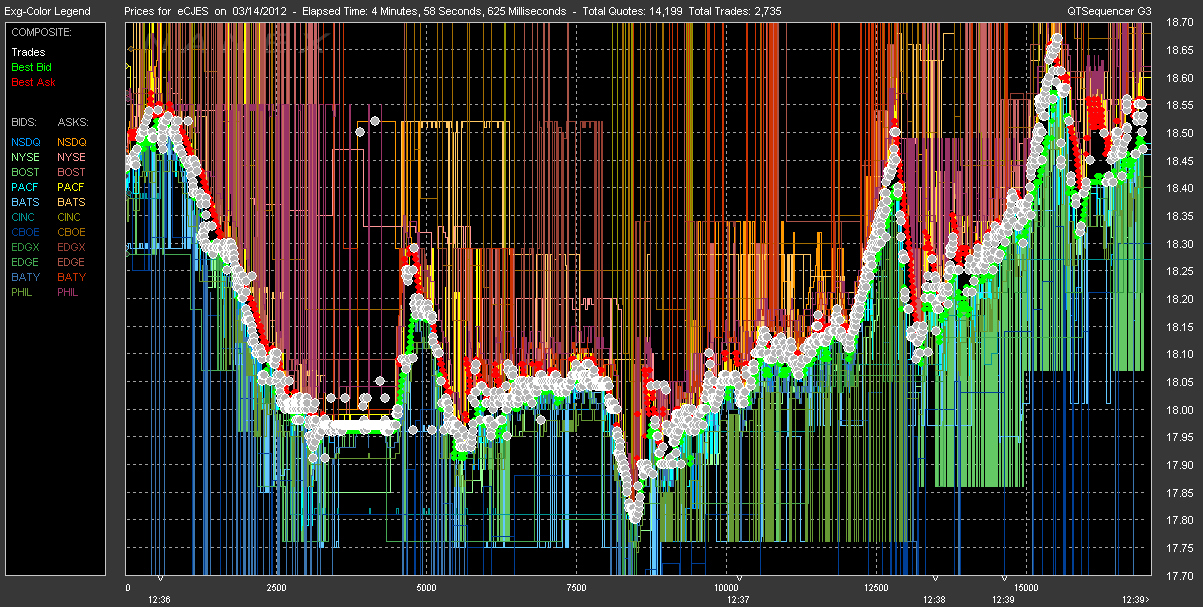Select NSDQ in the ASKS column

coord(72,142)
